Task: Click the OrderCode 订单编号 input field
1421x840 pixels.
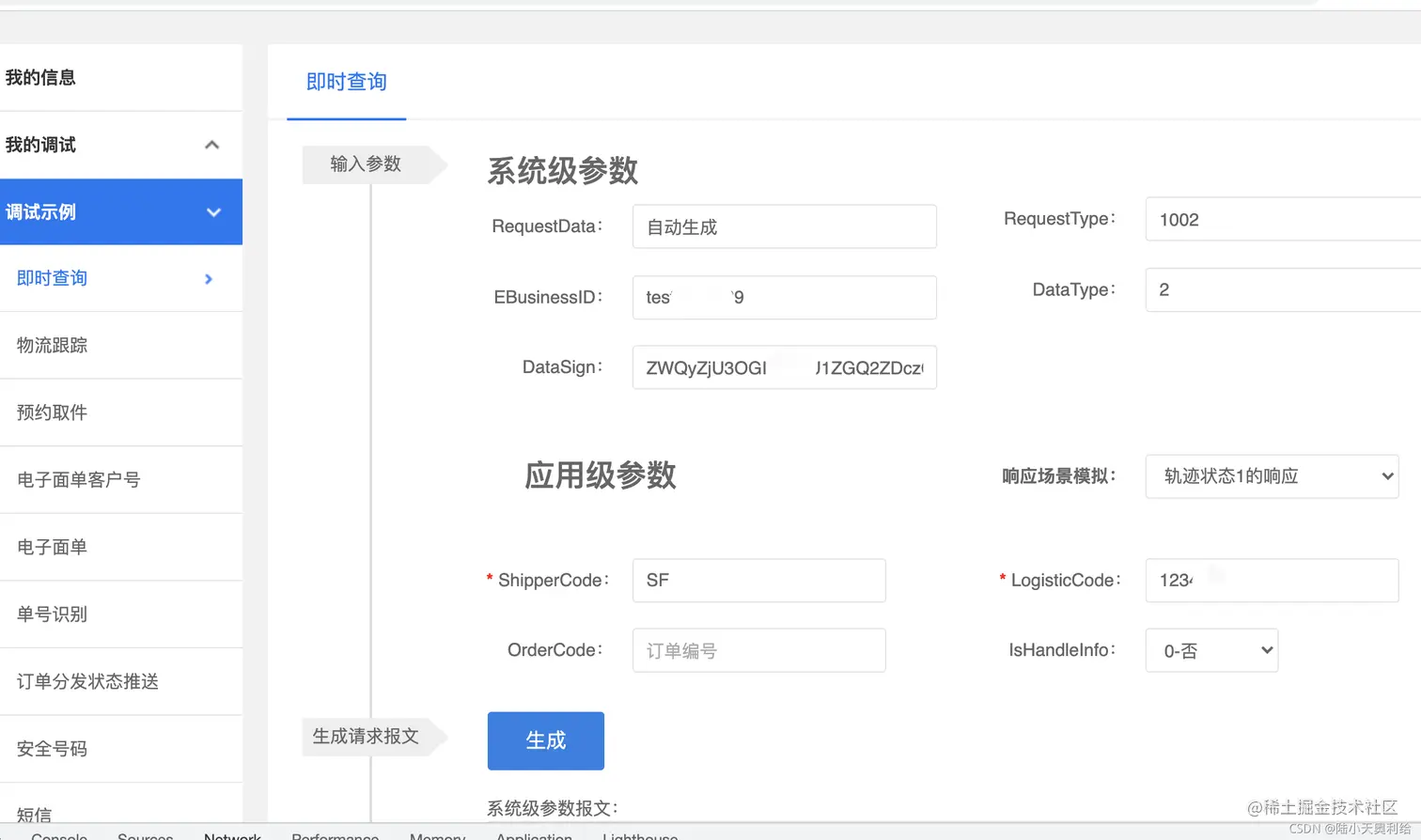Action: tap(757, 650)
